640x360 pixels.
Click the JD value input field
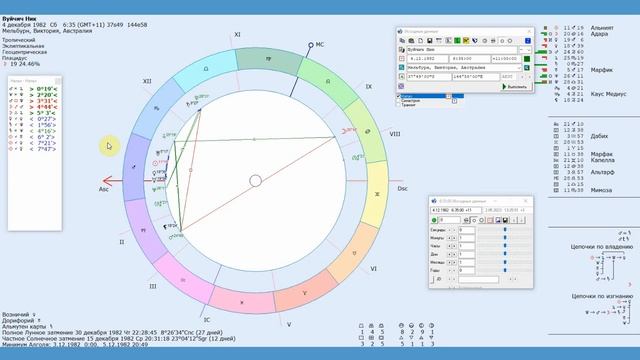pos(478,280)
